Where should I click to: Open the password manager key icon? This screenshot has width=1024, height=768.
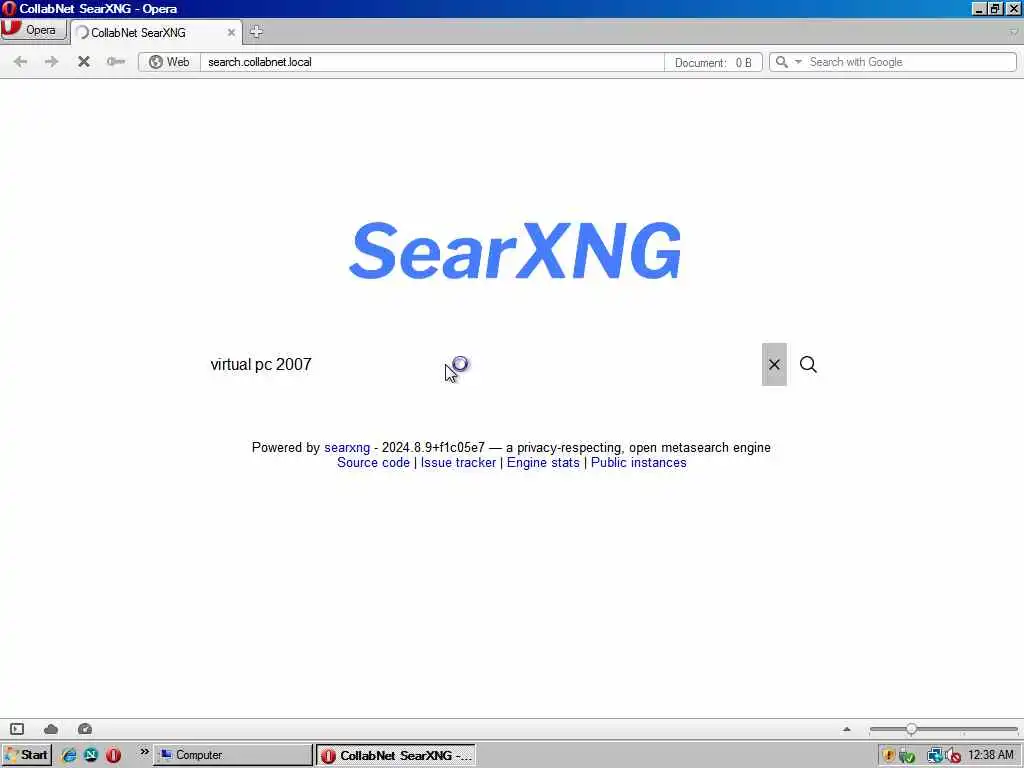116,61
